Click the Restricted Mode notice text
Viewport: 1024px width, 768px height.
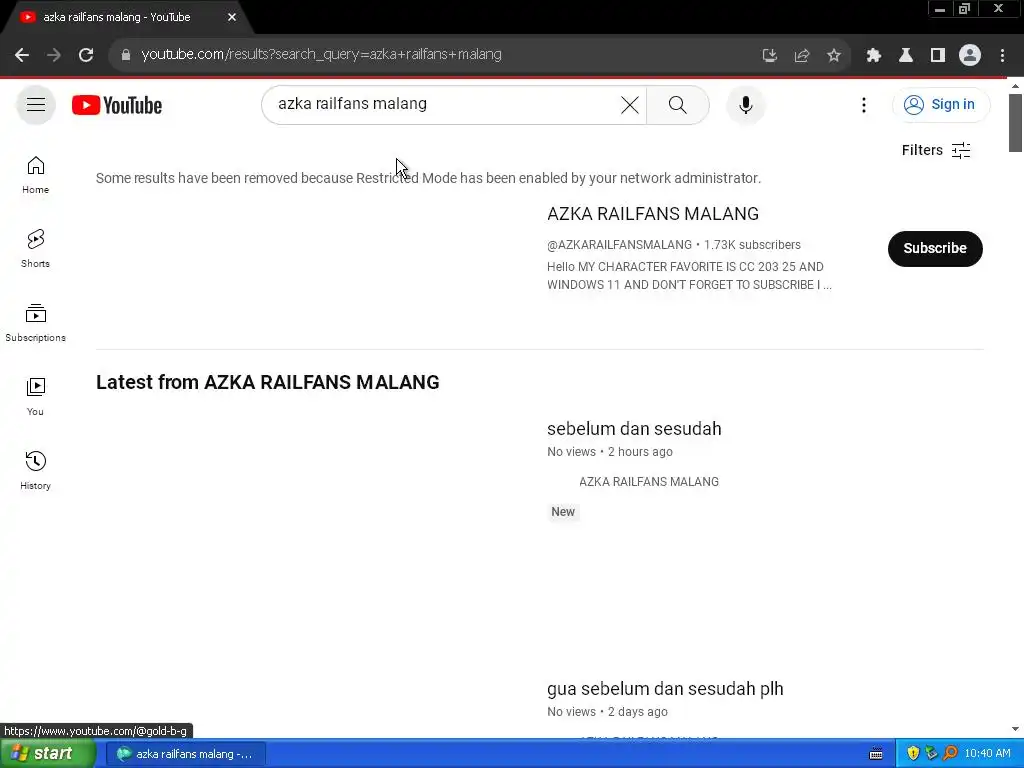[x=428, y=178]
